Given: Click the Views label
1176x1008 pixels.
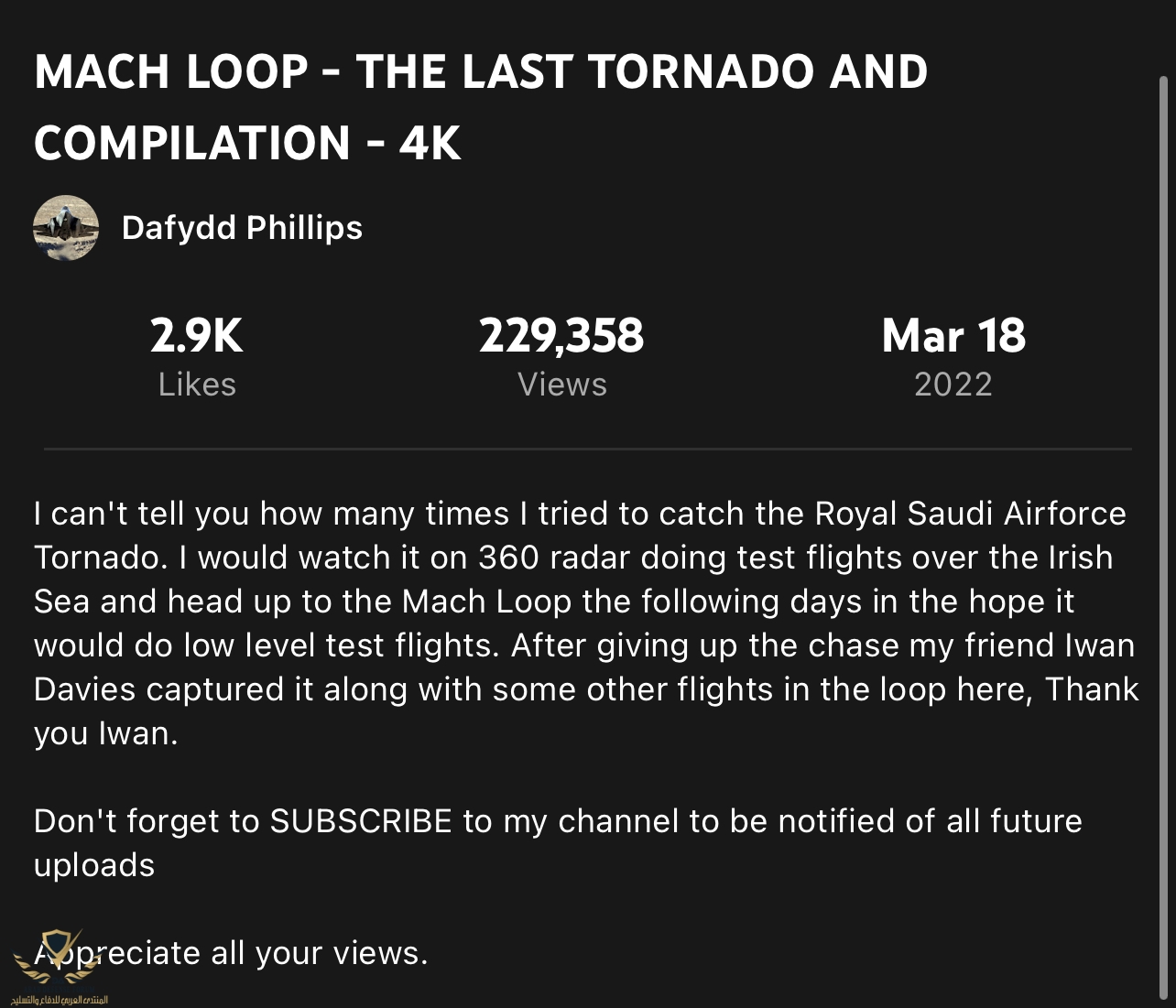Looking at the screenshot, I should coord(561,385).
